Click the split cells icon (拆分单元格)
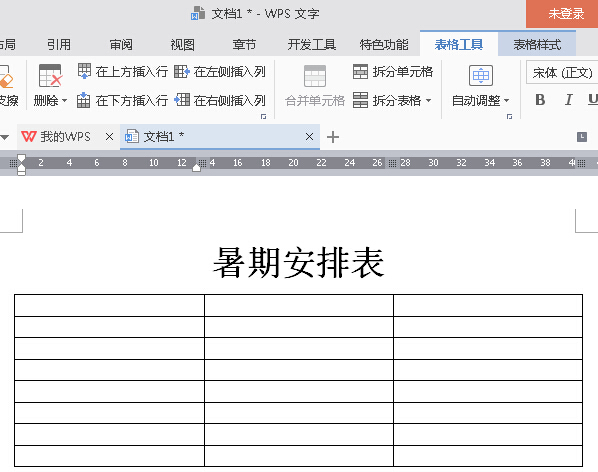598x472 pixels. click(x=360, y=71)
